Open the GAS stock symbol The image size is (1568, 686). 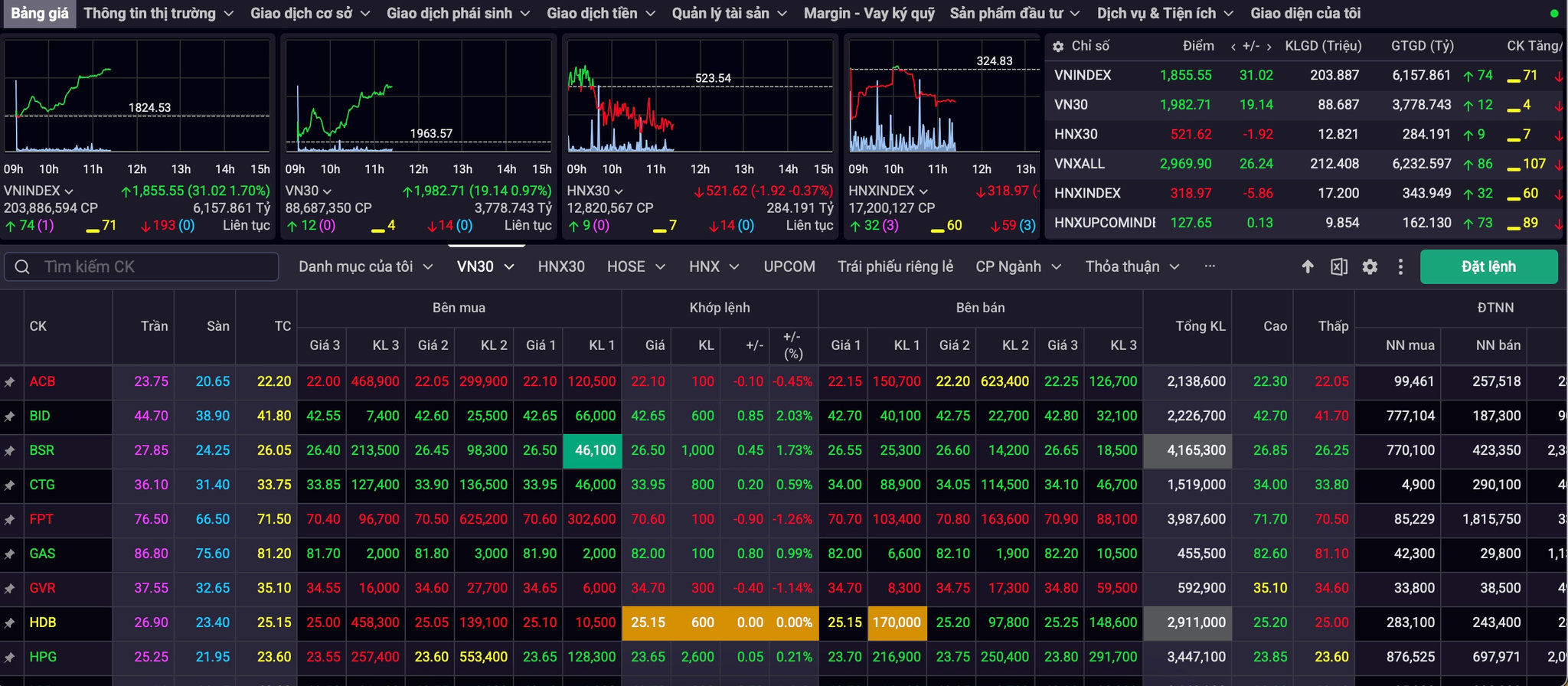[x=42, y=554]
